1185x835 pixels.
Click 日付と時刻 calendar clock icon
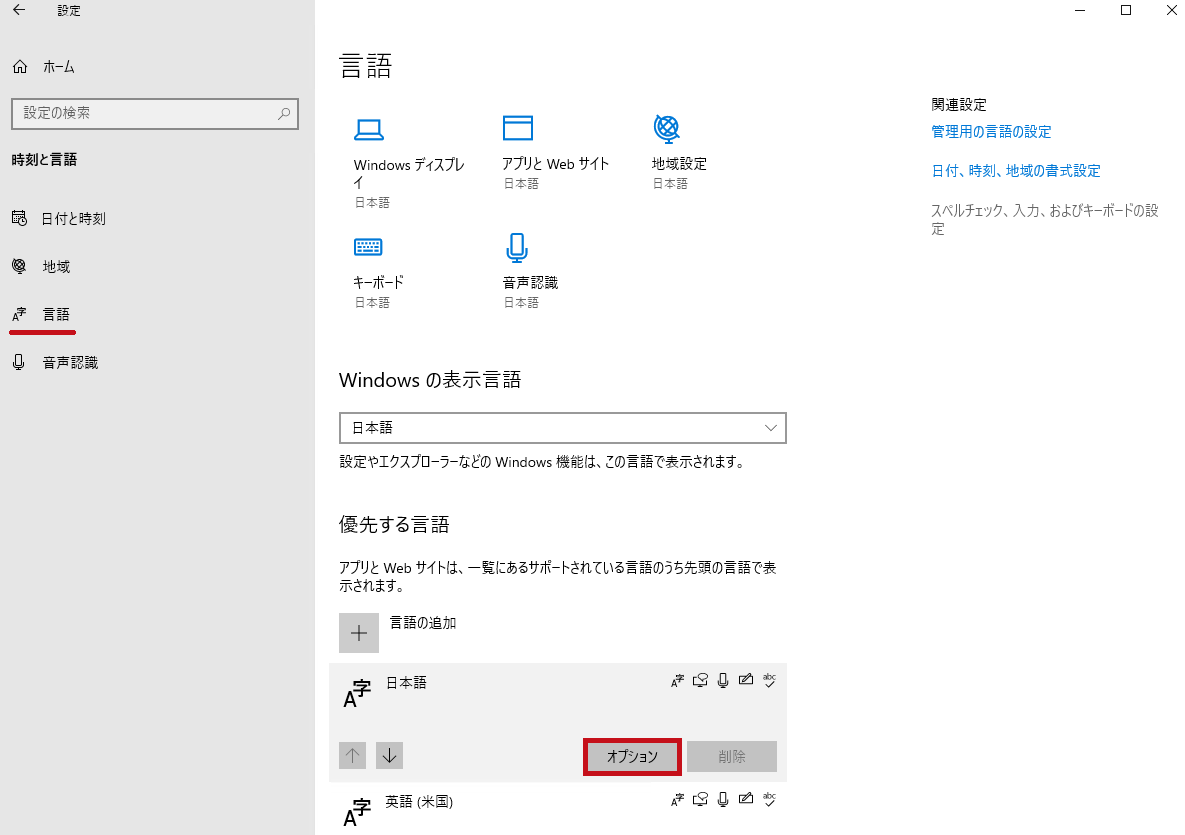pos(20,218)
